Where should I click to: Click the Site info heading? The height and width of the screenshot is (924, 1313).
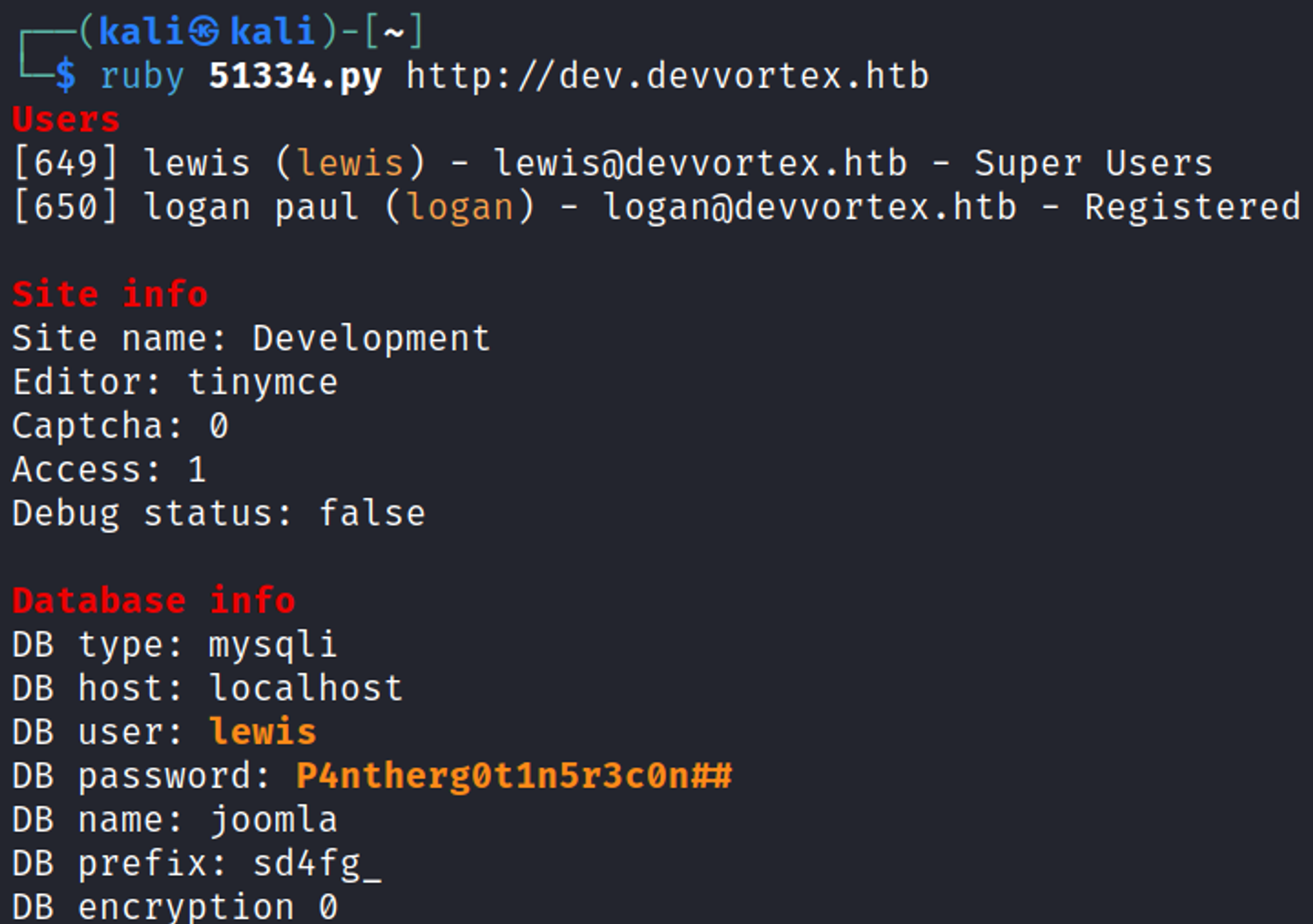pyautogui.click(x=110, y=294)
